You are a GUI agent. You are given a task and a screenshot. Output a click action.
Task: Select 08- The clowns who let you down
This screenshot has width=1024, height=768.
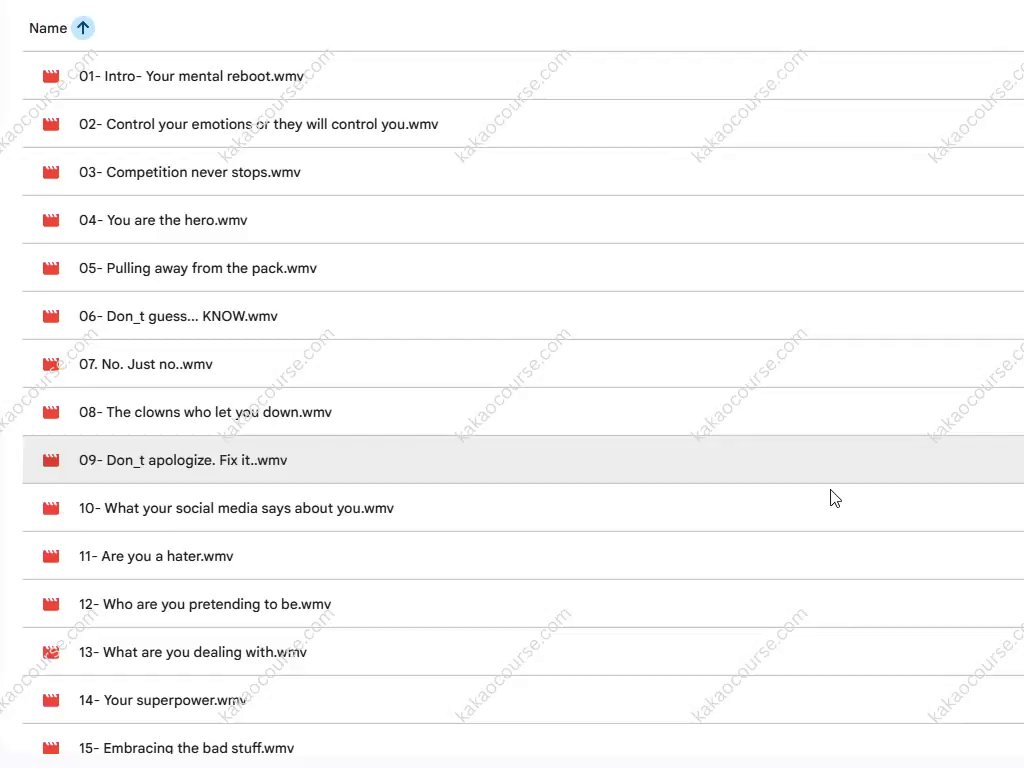point(205,412)
